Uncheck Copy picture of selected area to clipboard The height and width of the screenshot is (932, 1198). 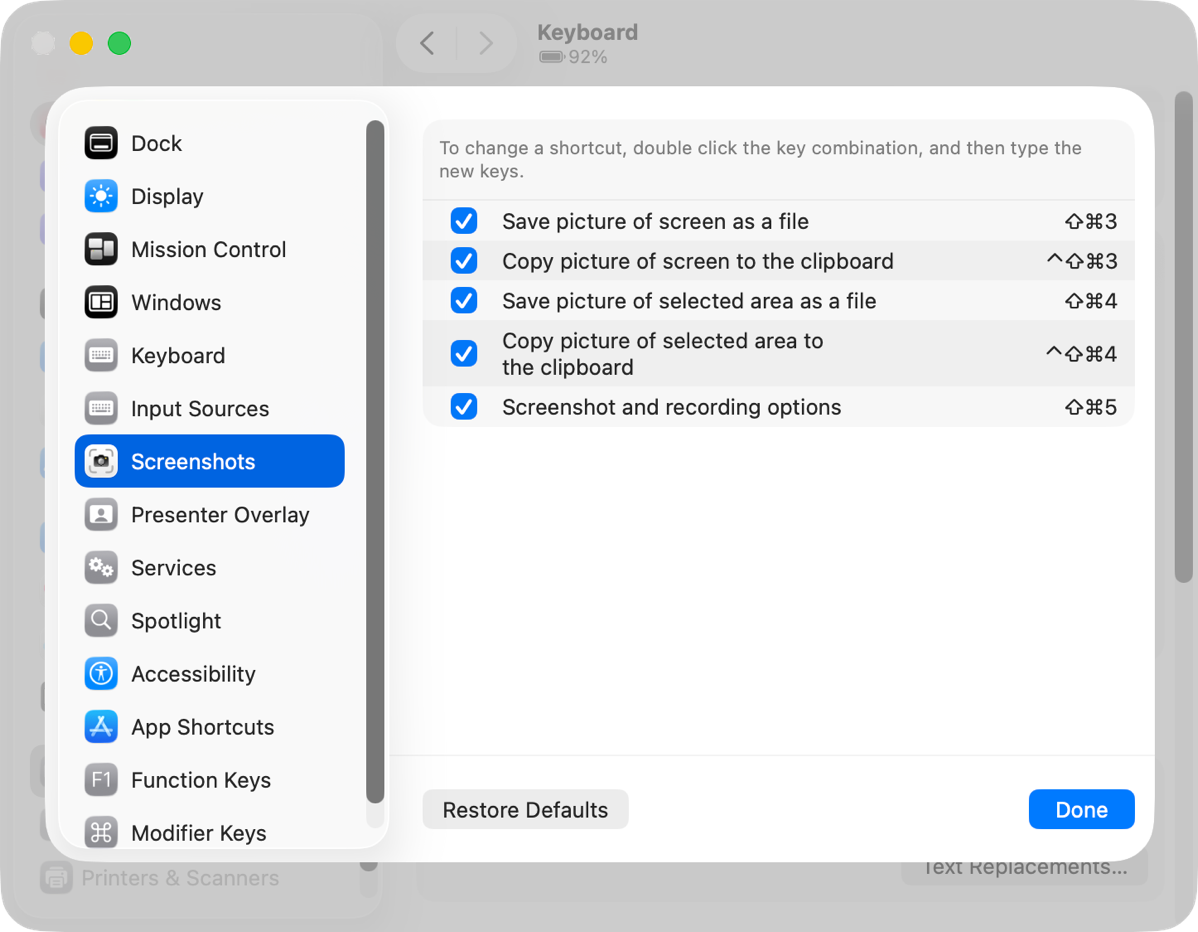point(464,353)
